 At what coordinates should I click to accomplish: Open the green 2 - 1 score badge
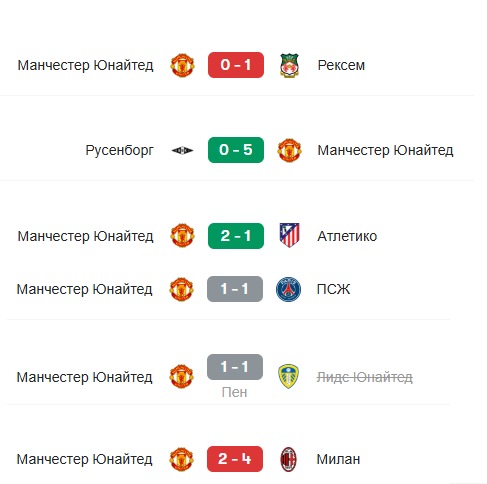236,236
